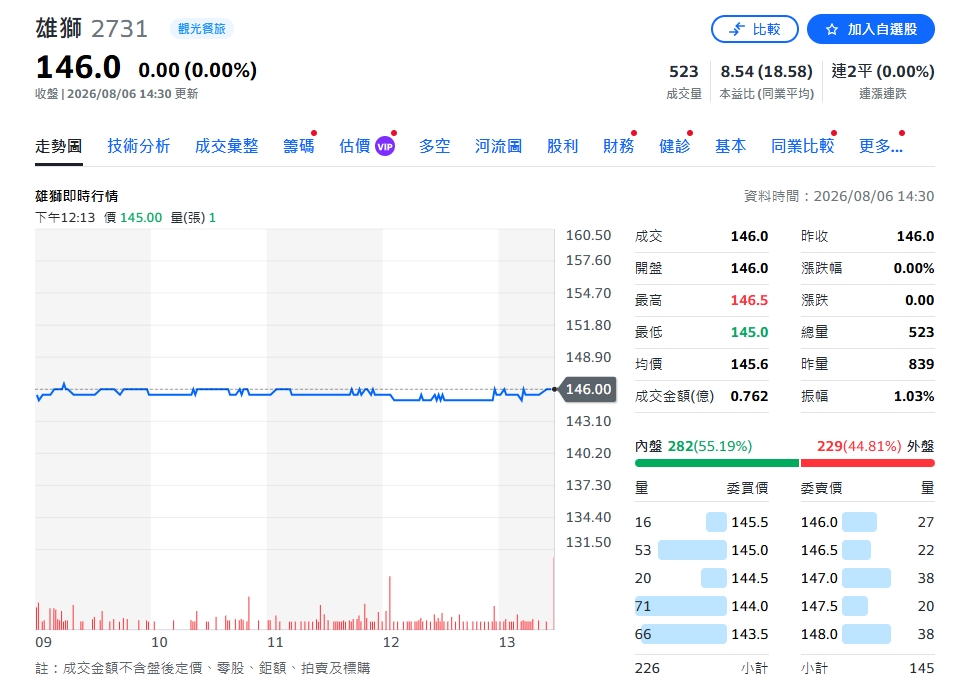
Task: Click the stock name 雄獅 2731
Action: 92,29
